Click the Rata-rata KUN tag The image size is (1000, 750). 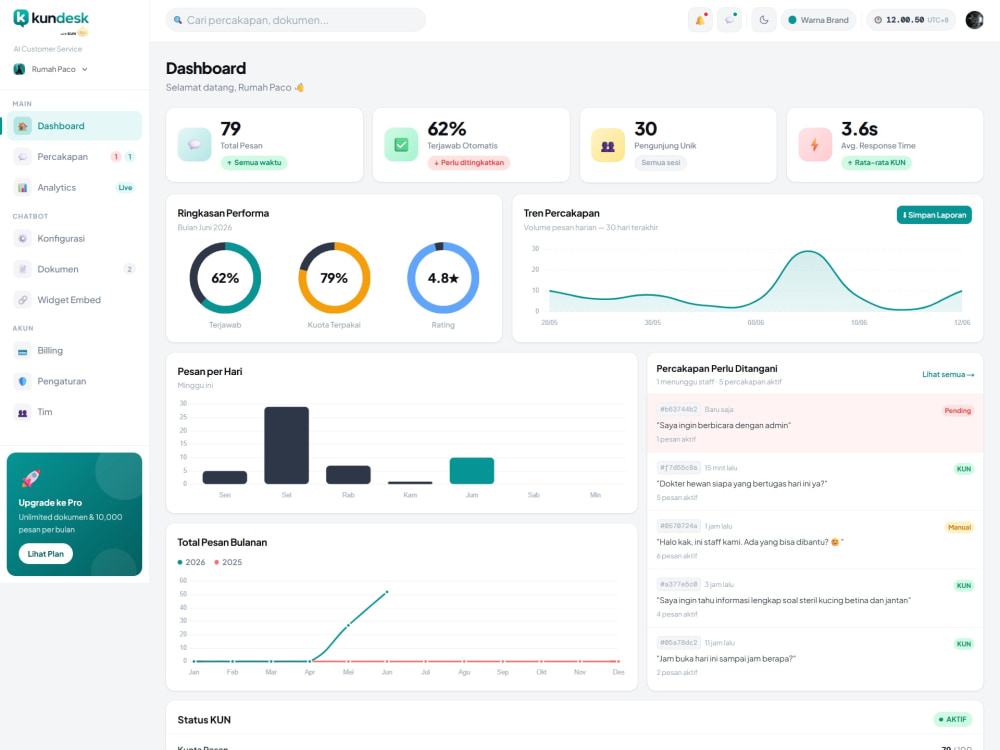coord(876,163)
